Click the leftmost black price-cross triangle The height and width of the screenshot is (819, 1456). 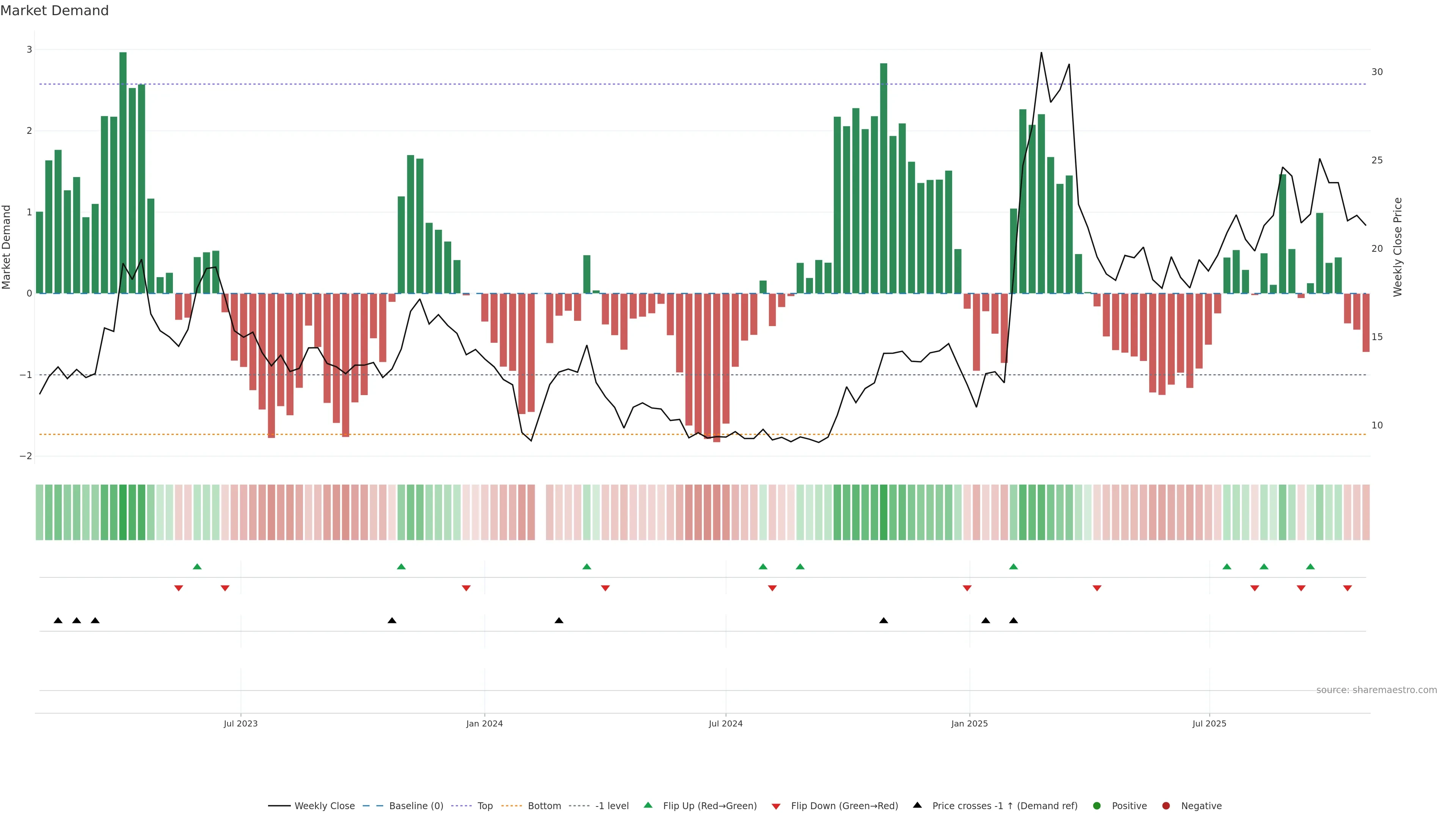pos(58,621)
